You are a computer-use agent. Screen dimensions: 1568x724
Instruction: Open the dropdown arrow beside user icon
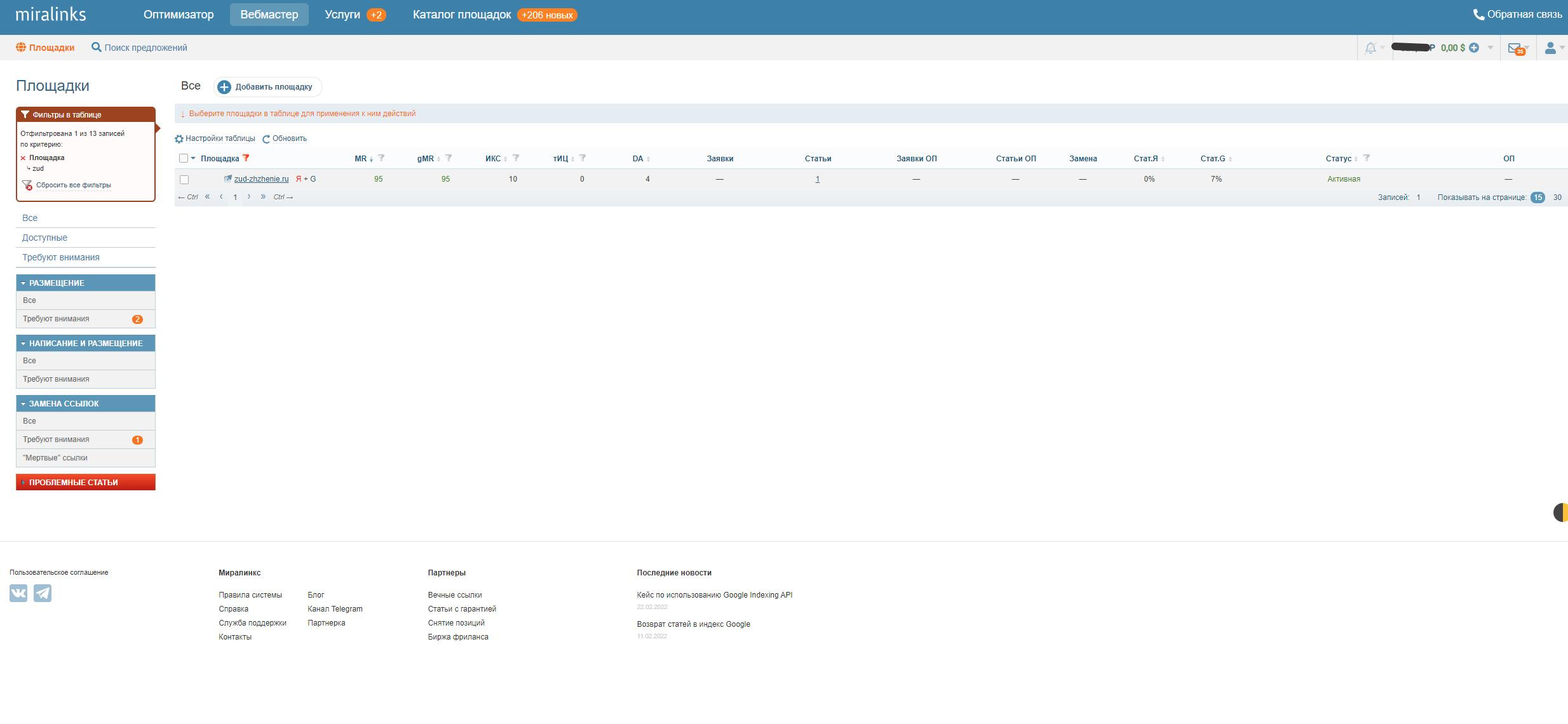(x=1562, y=48)
